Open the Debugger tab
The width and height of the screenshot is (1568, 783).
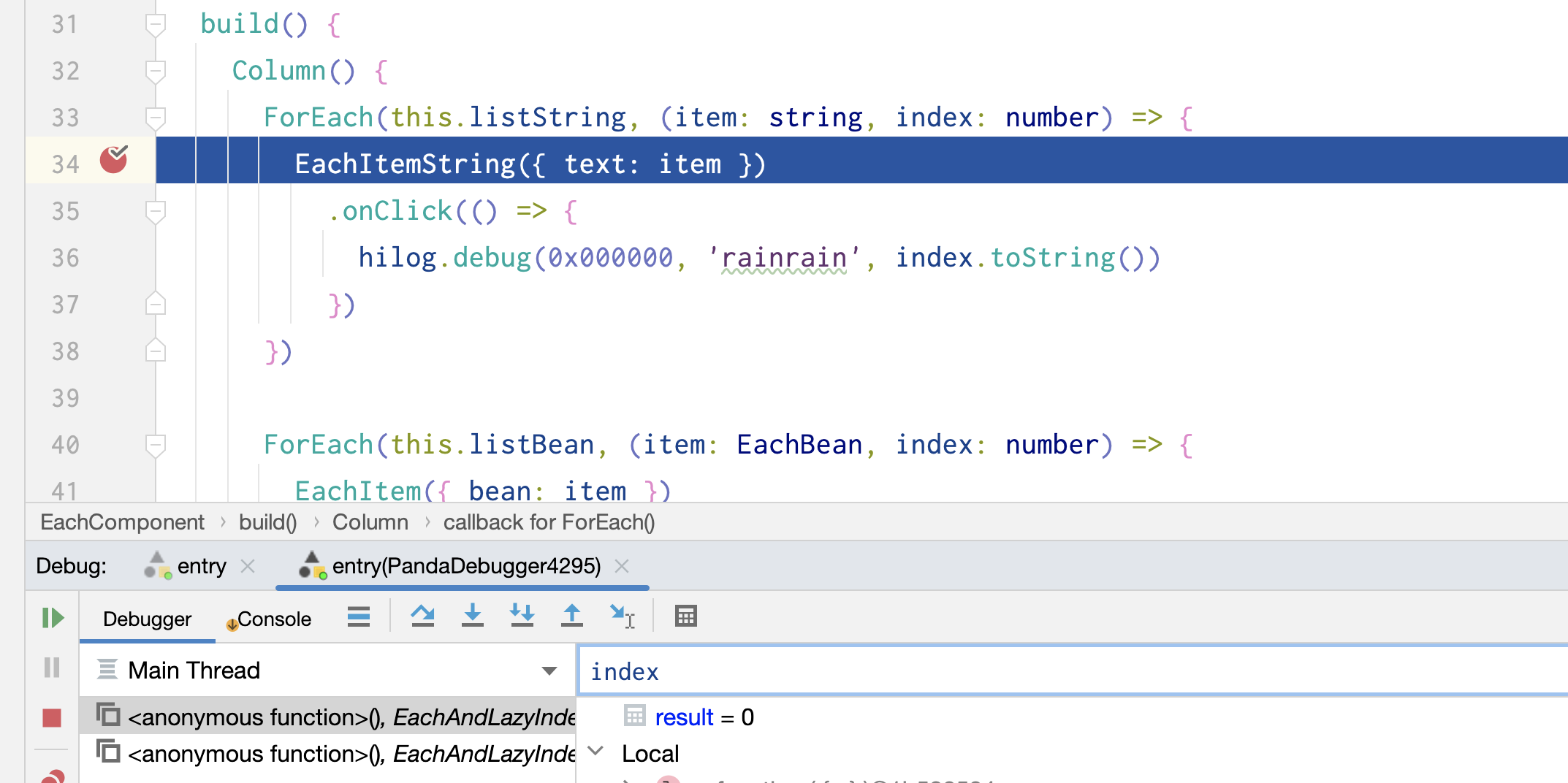(147, 619)
